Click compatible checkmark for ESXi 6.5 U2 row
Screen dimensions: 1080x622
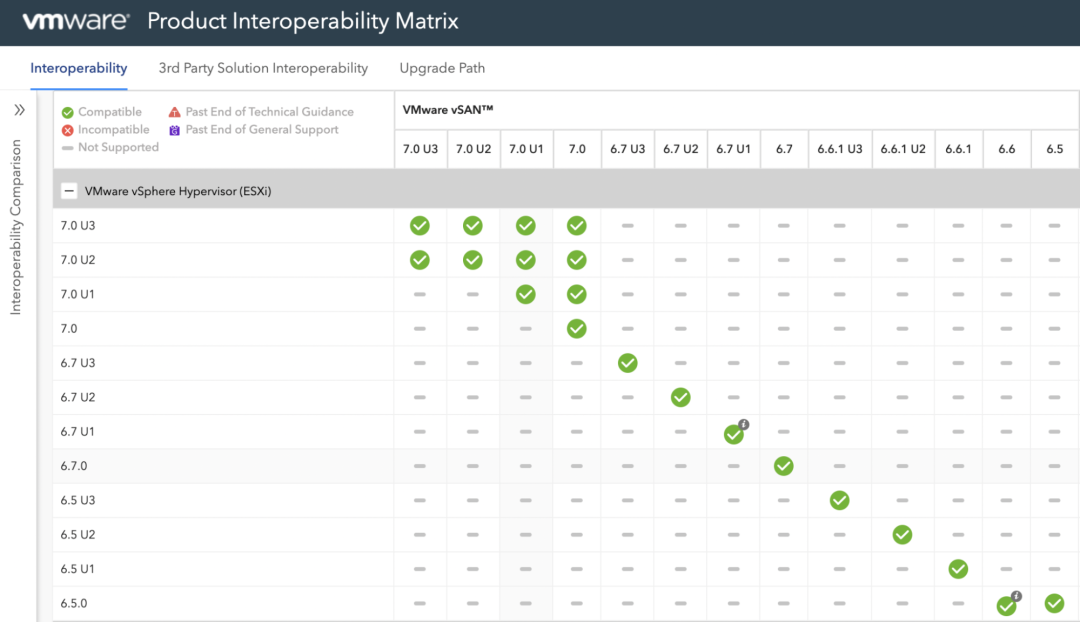click(x=902, y=535)
